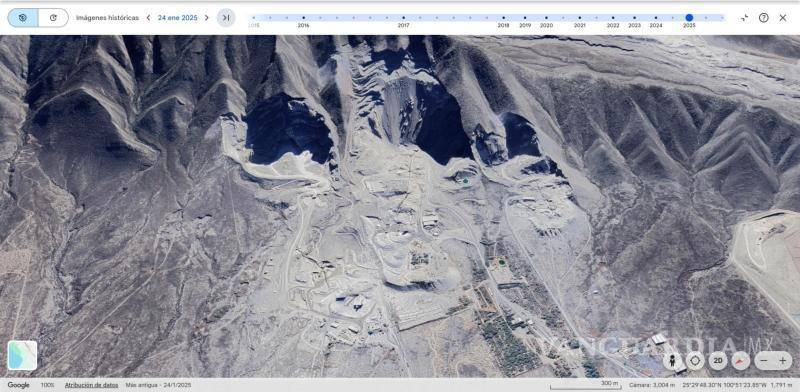The image size is (800, 392).
Task: Click the Google logo in status bar
Action: tap(18, 385)
